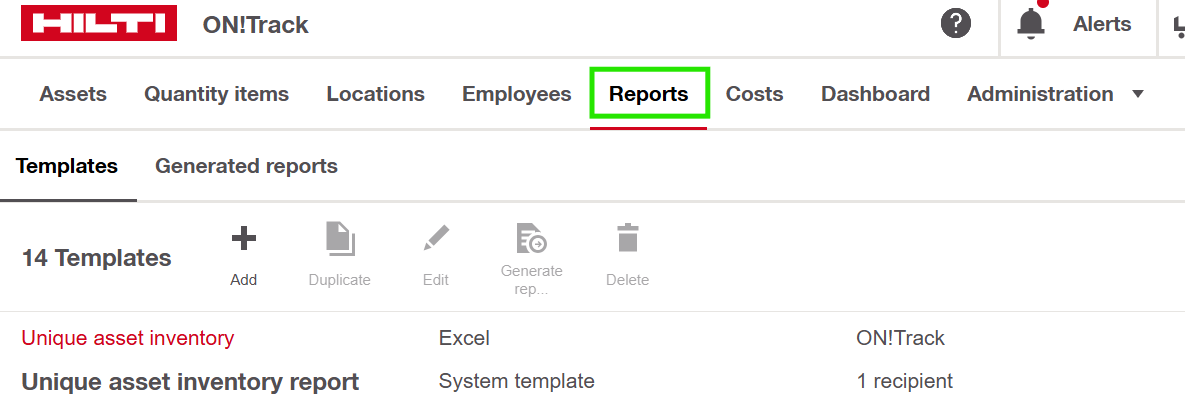Click the alerts bell icon
This screenshot has height=418, width=1185.
pyautogui.click(x=1031, y=24)
